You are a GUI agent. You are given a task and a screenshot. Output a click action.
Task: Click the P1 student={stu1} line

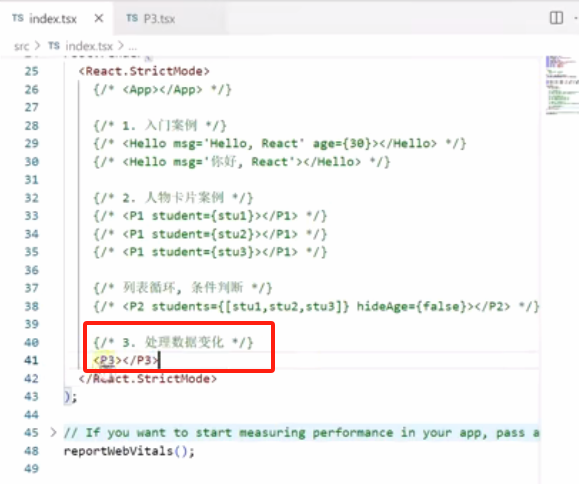point(210,216)
